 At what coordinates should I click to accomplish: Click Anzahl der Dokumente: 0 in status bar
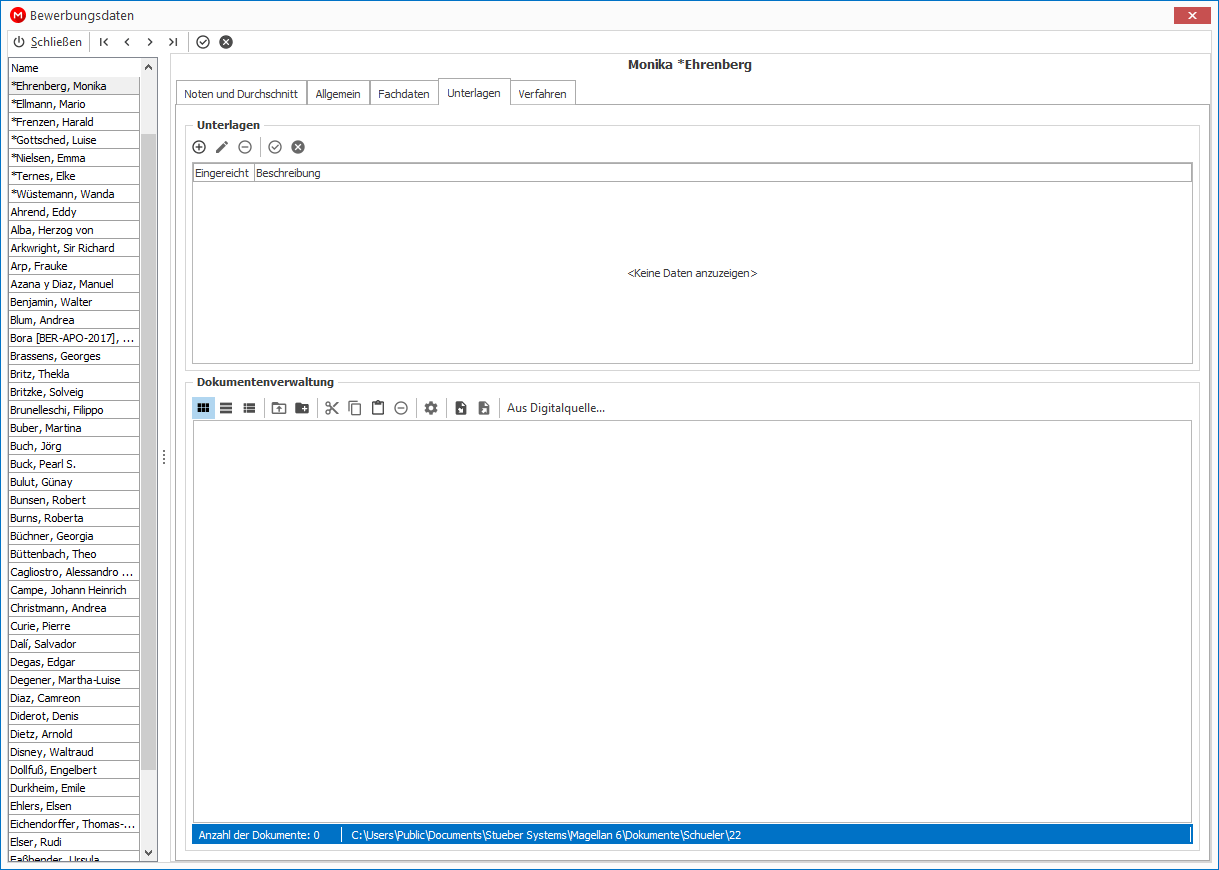[x=259, y=834]
